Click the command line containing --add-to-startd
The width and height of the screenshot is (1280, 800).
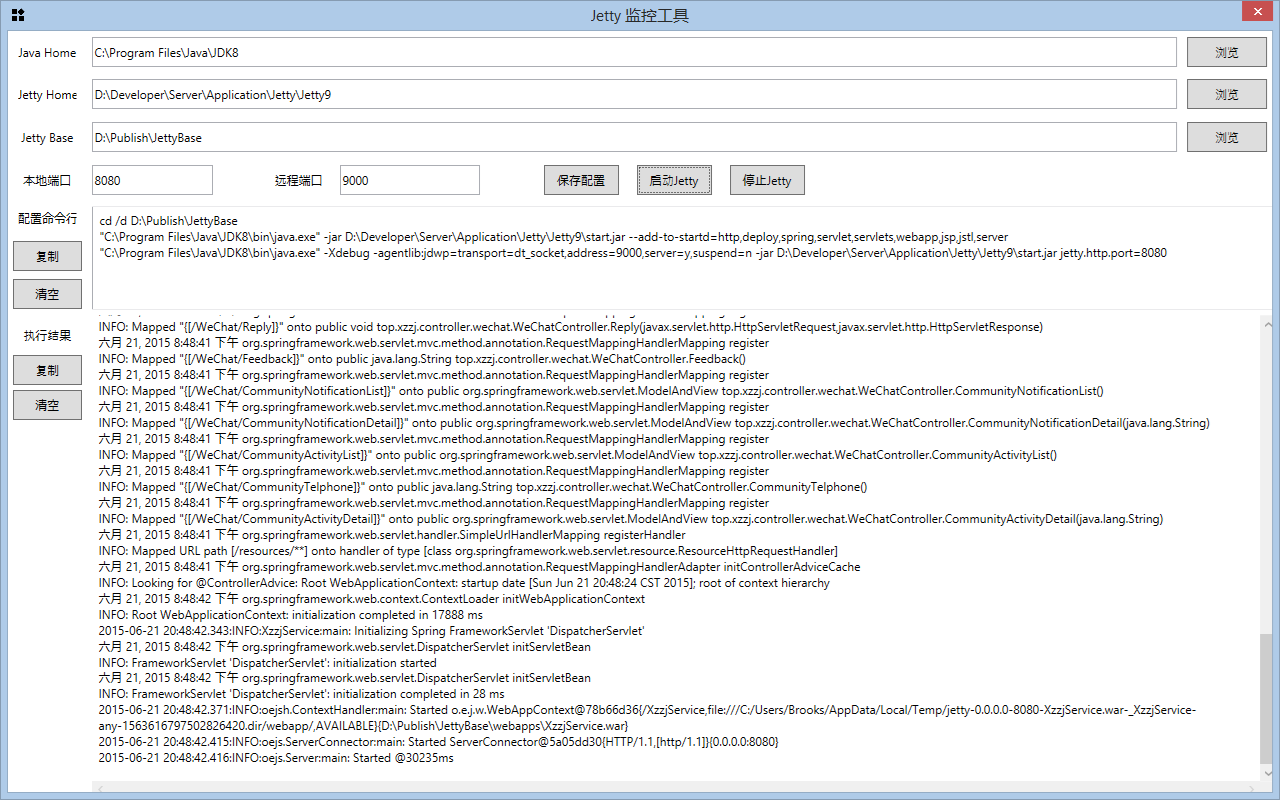pos(553,237)
